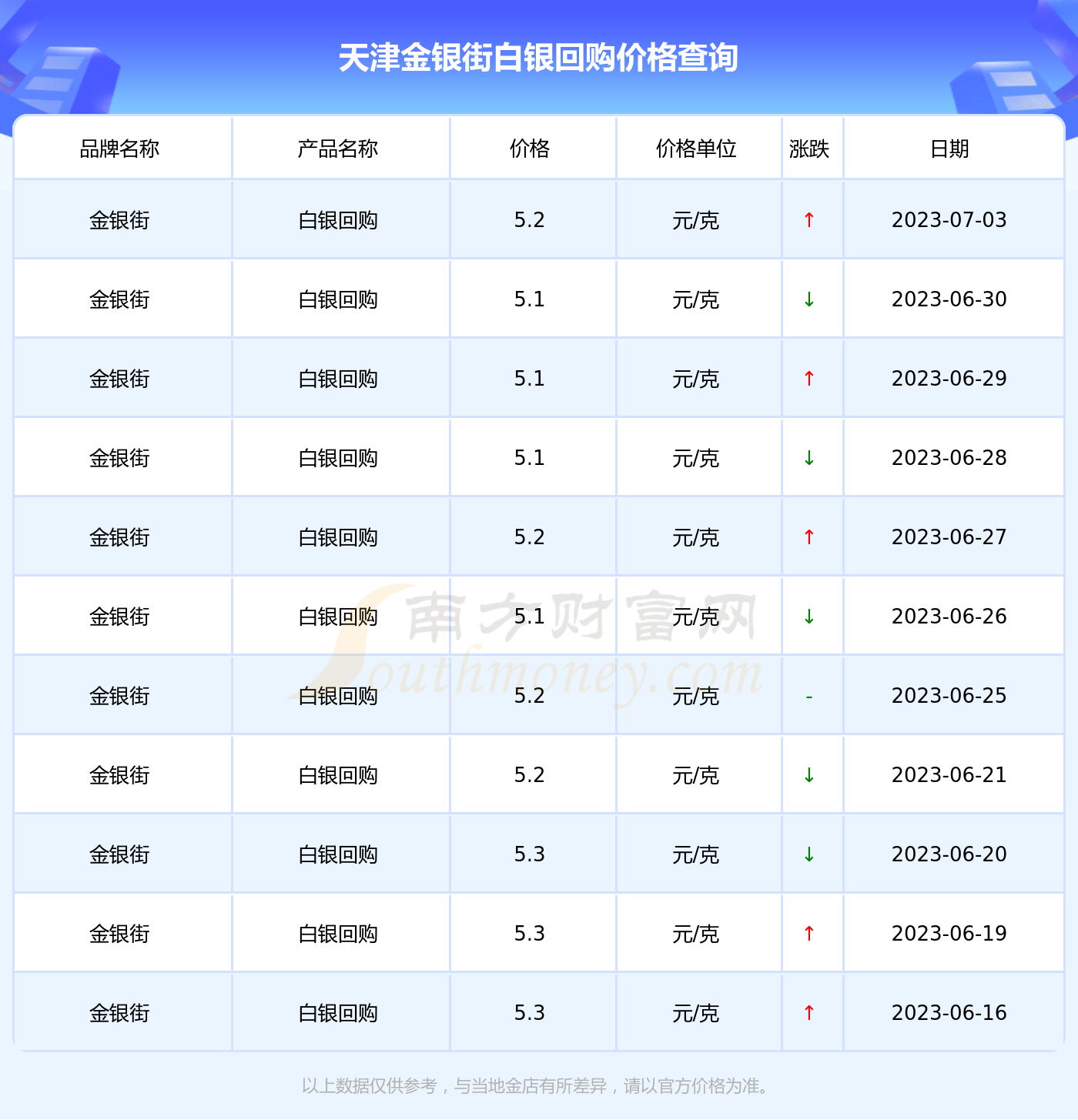Click the date 2023-06-21
This screenshot has height=1120, width=1078.
click(949, 775)
